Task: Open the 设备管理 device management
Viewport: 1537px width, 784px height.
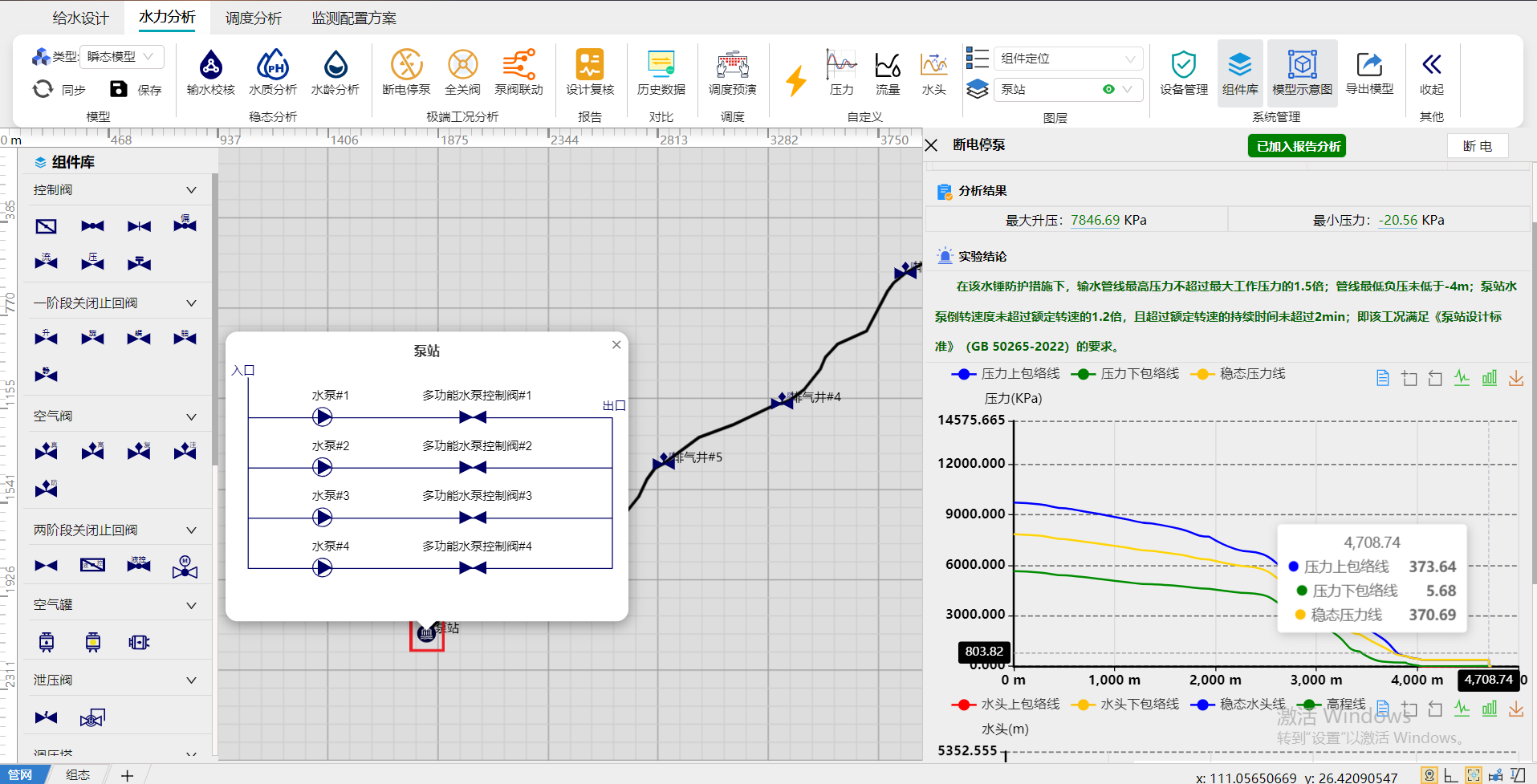Action: (x=1183, y=72)
